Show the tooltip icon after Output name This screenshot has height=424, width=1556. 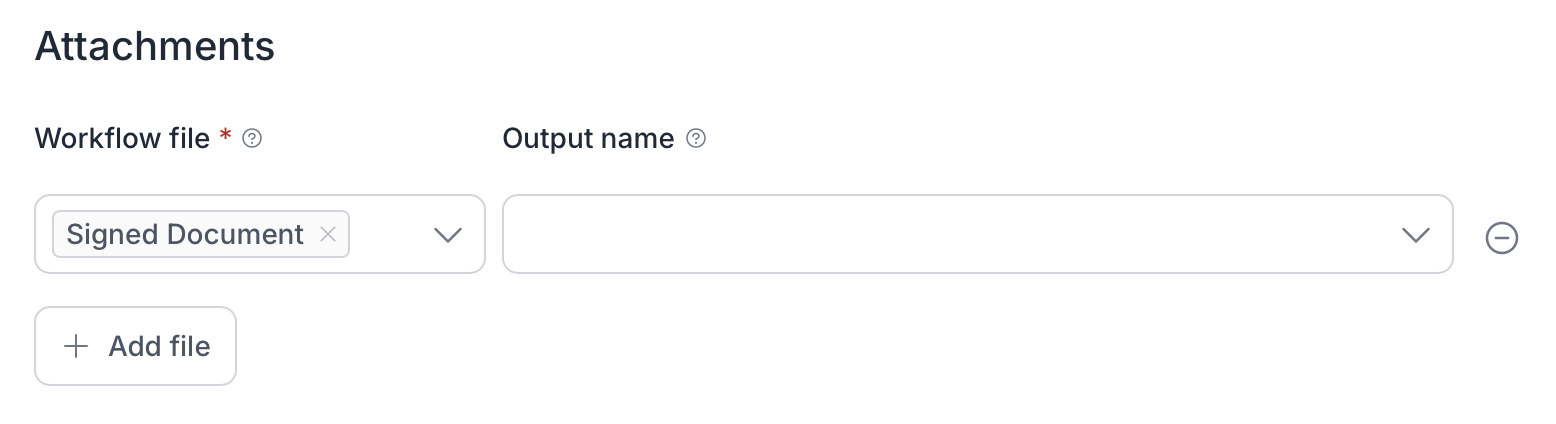[x=697, y=139]
